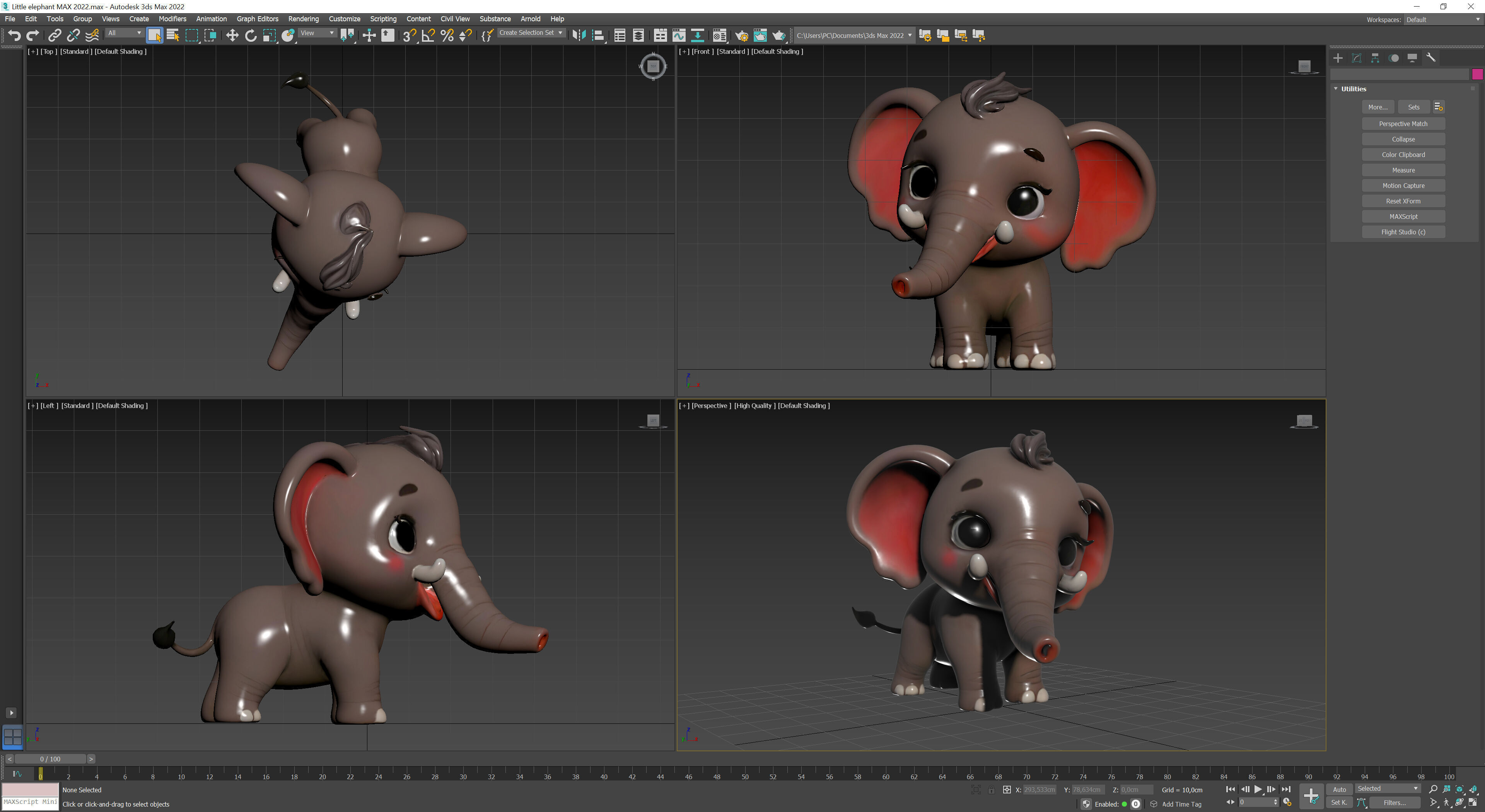This screenshot has height=812, width=1485.
Task: Open the Rendering menu
Action: pos(303,19)
